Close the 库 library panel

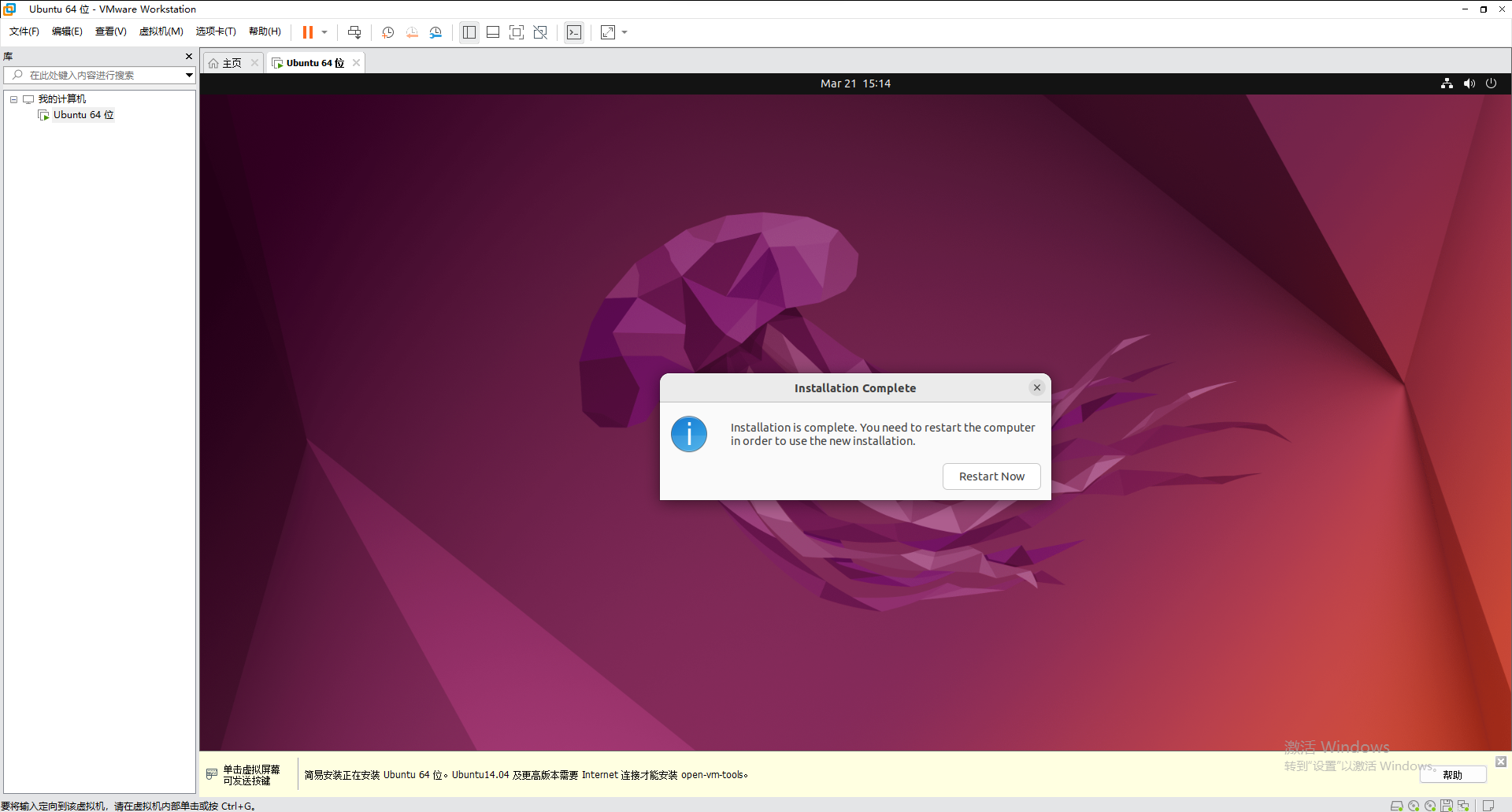pyautogui.click(x=189, y=56)
